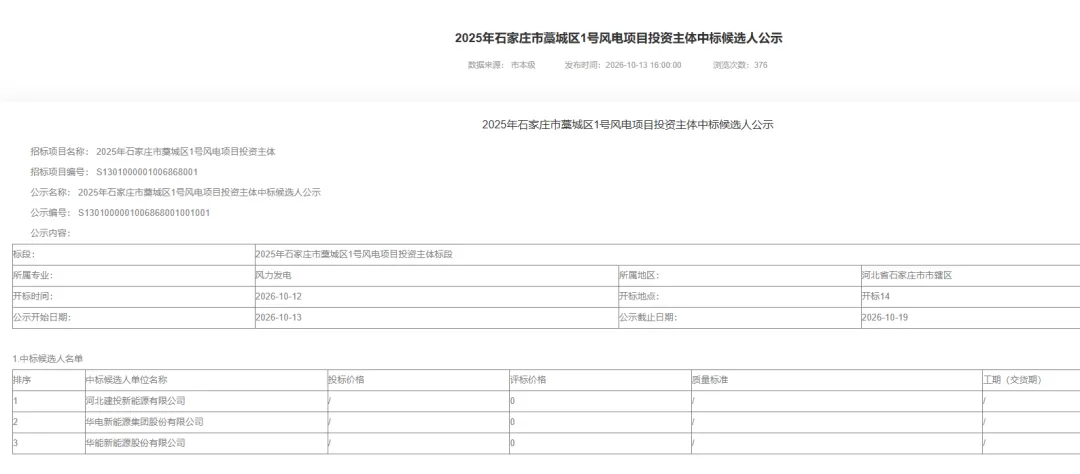Click the 评标价格 column header

click(x=600, y=380)
